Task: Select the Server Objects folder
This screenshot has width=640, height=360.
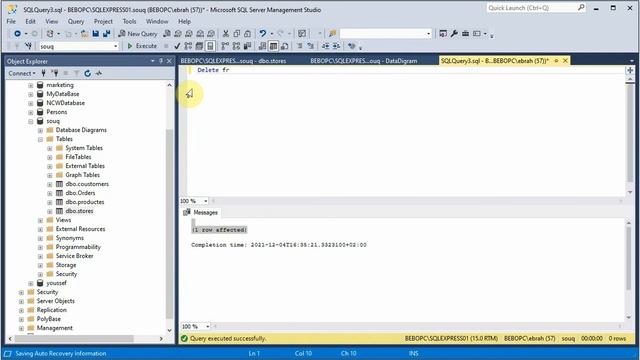Action: tap(56, 301)
